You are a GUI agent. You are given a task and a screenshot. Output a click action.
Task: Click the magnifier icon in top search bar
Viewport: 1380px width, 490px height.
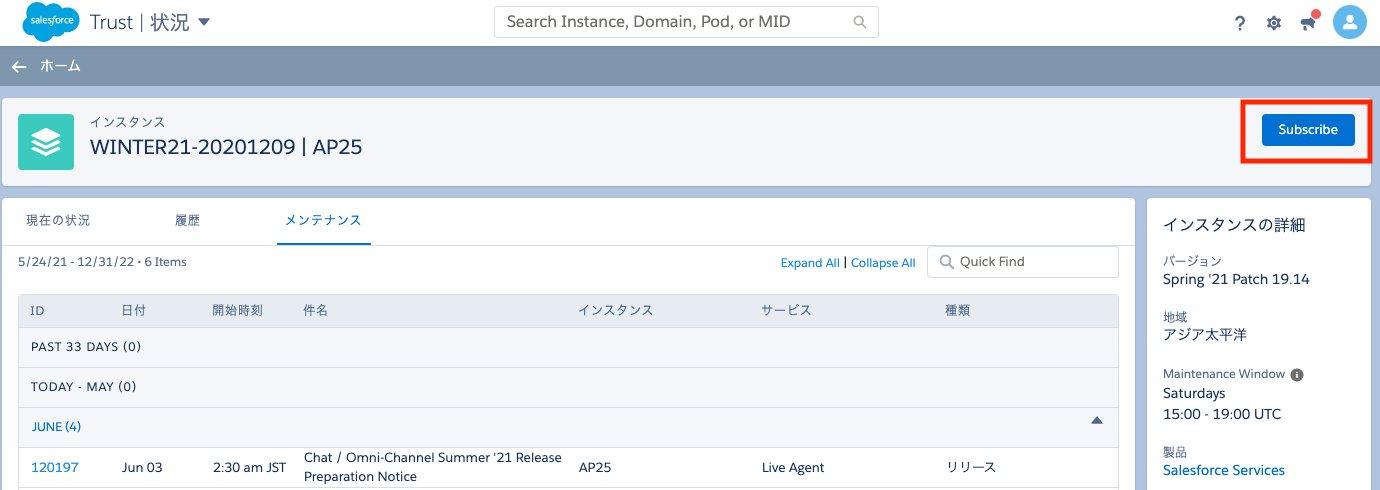(859, 22)
